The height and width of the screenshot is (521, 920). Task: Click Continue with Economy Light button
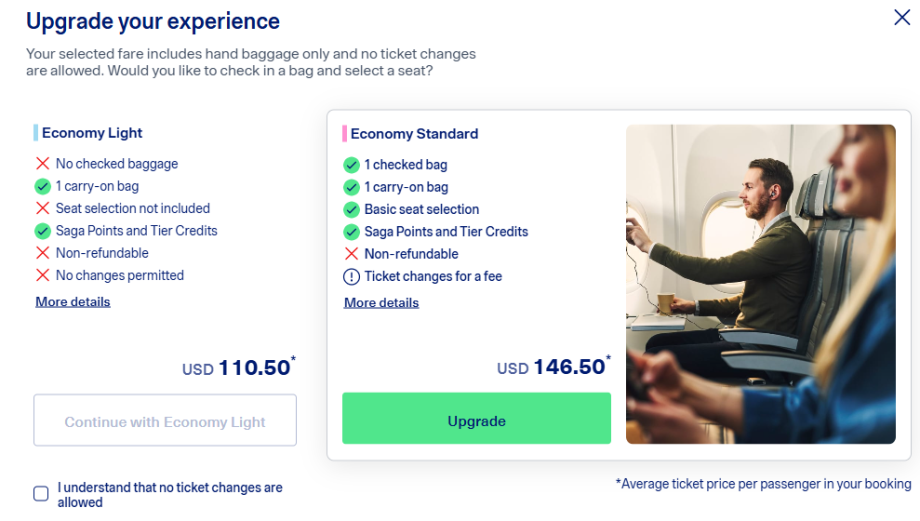pyautogui.click(x=165, y=420)
